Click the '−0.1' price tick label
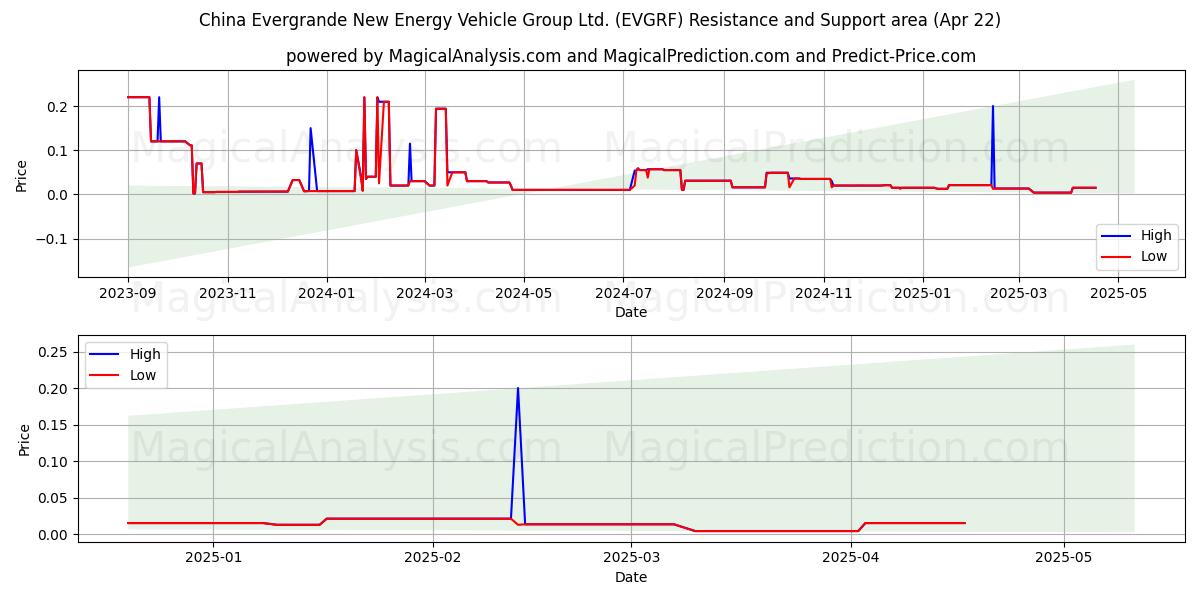The image size is (1200, 600). pos(49,239)
